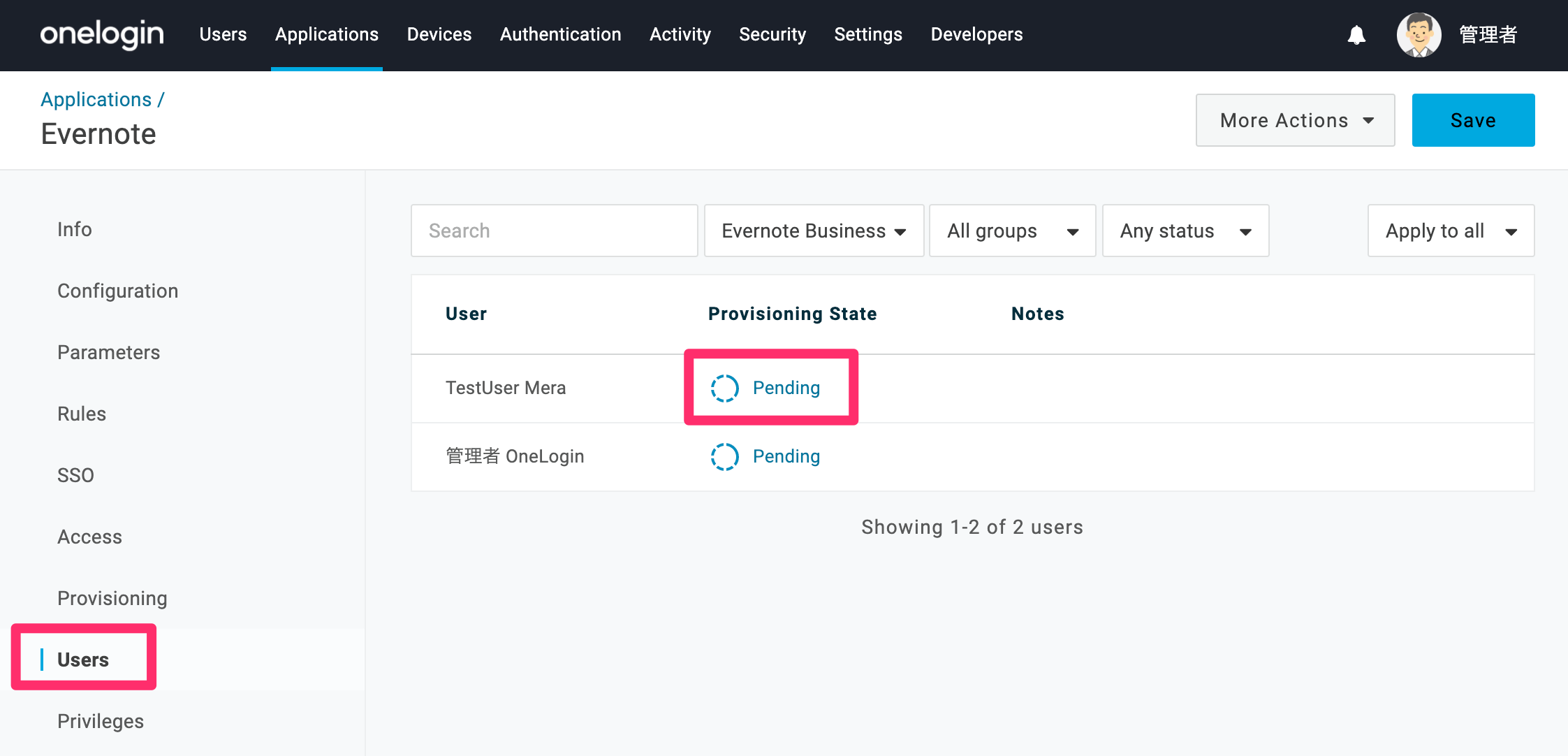Switch to the Parameters tab
This screenshot has width=1568, height=756.
point(108,352)
